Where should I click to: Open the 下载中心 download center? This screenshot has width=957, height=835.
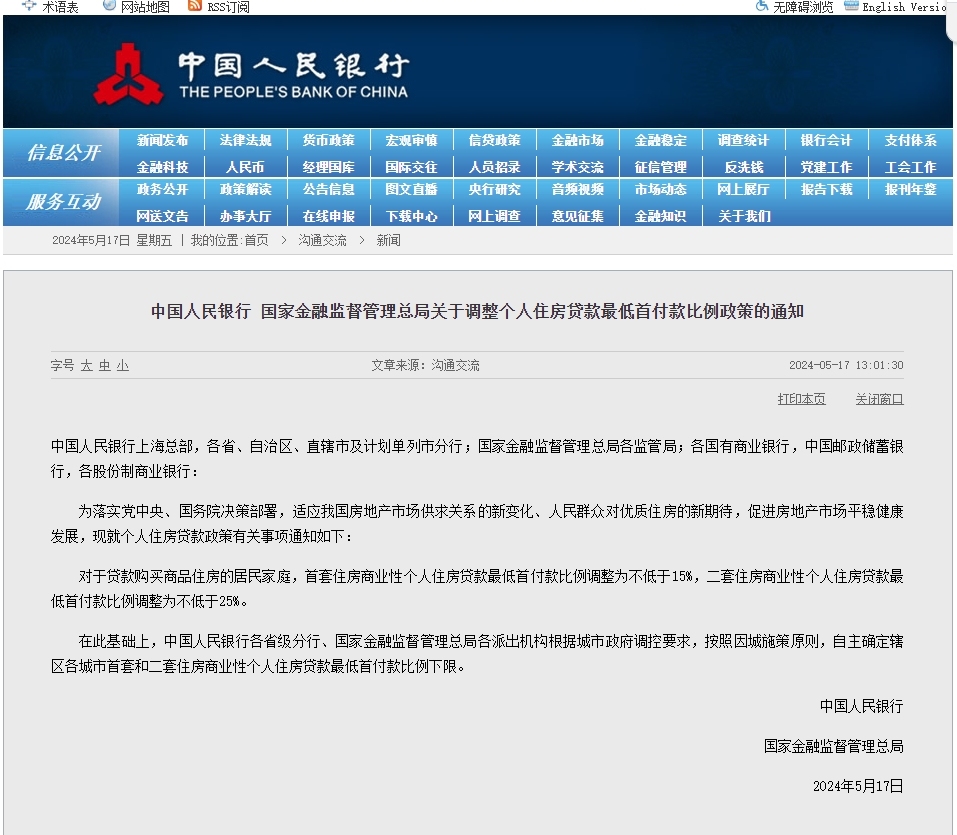[411, 216]
